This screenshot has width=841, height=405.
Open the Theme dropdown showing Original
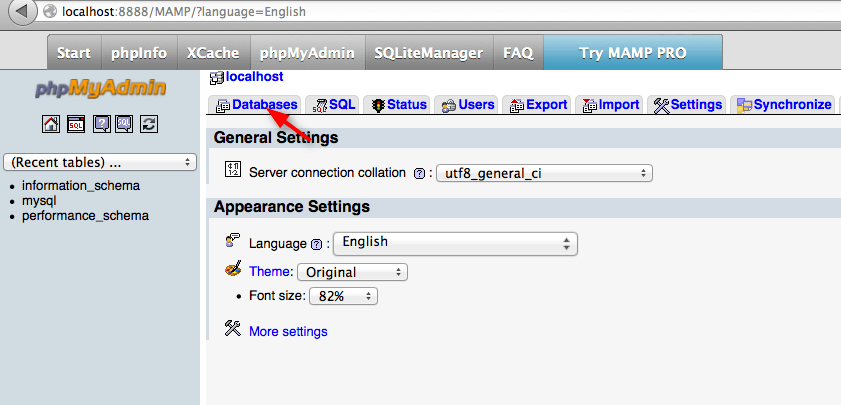352,272
